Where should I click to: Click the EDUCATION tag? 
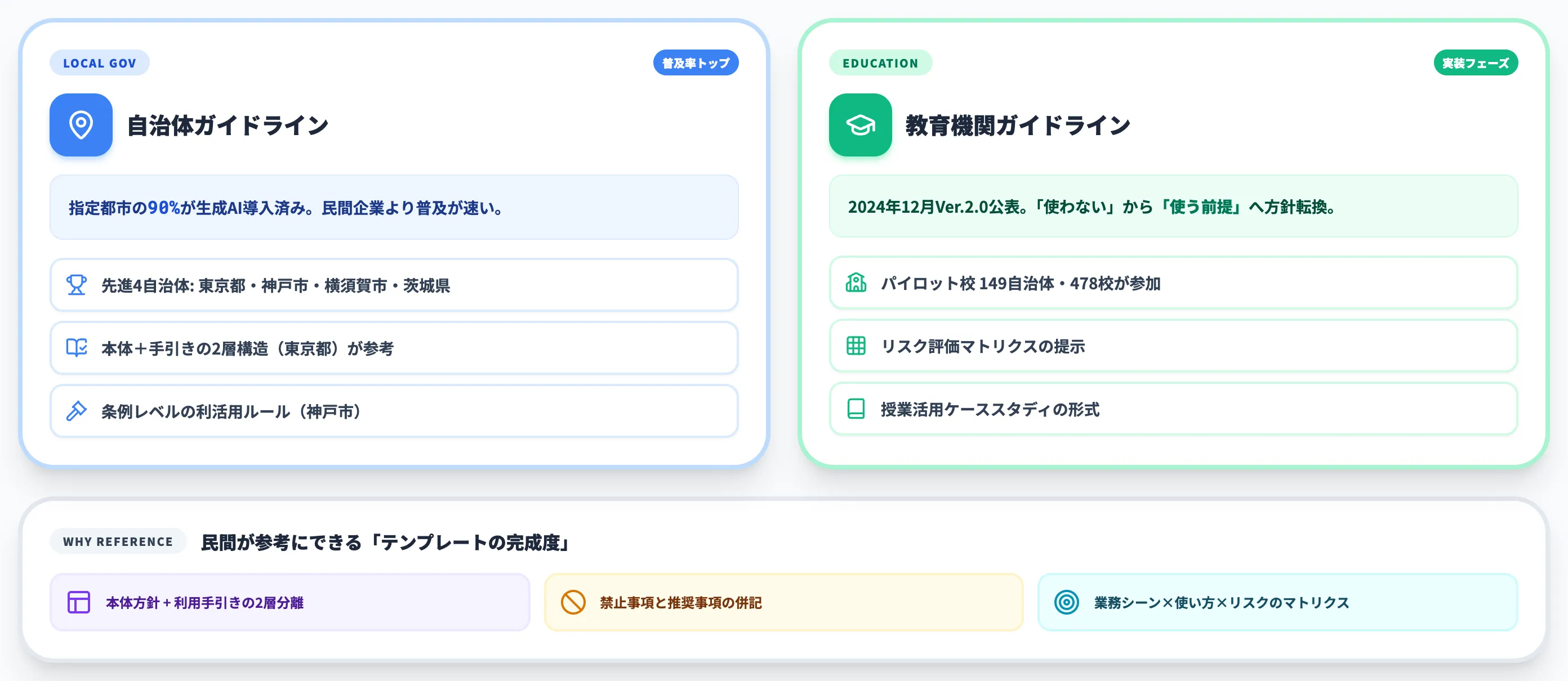point(880,62)
